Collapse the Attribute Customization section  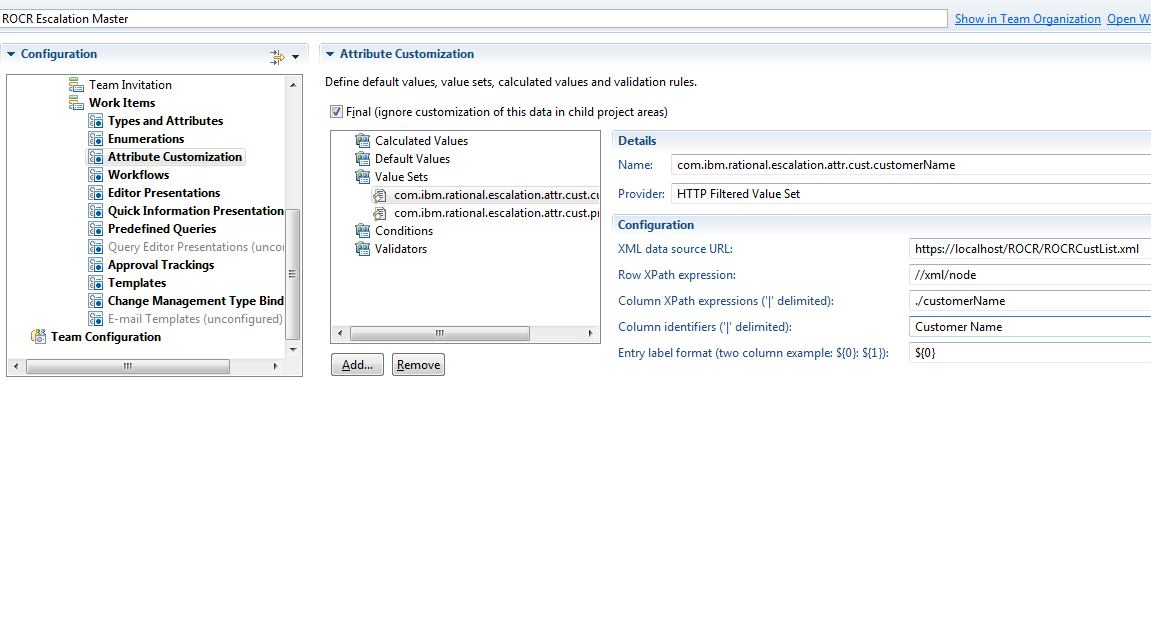(x=329, y=54)
